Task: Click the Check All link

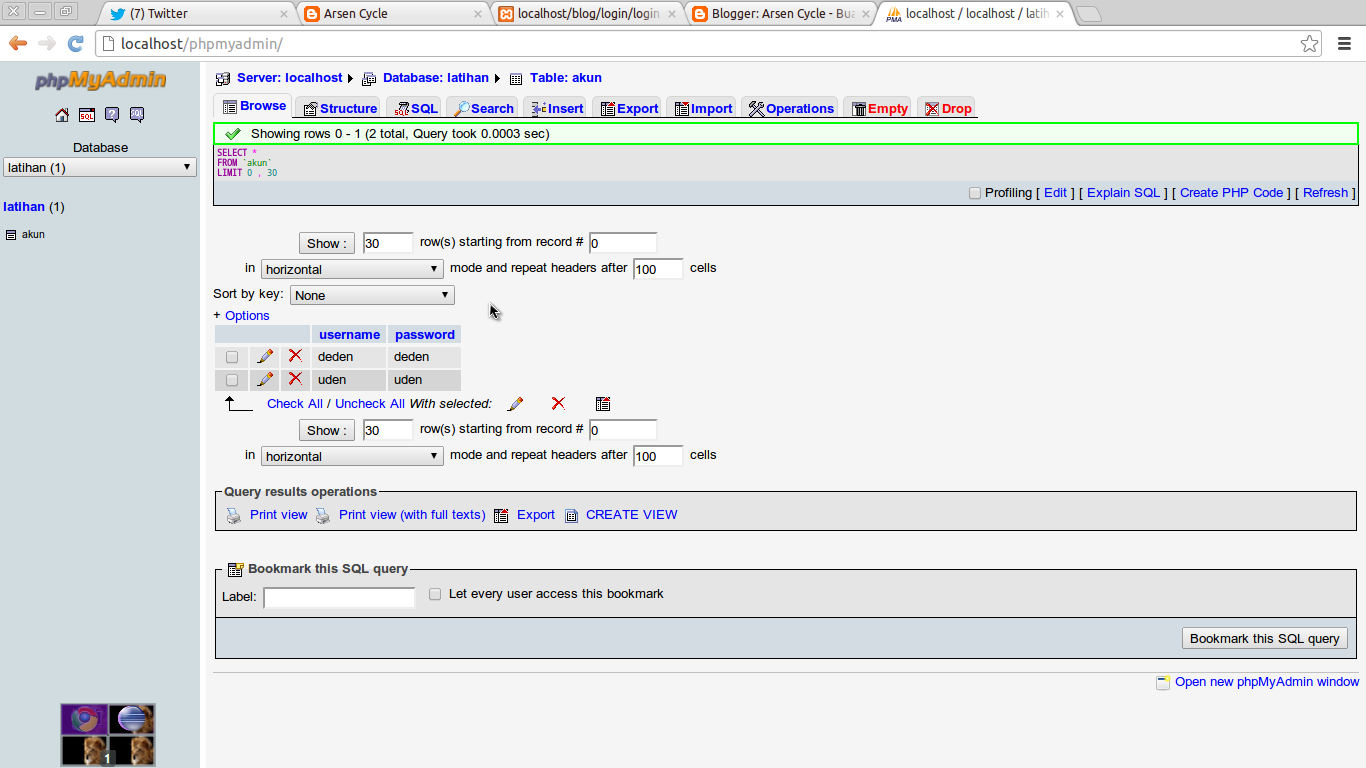Action: (294, 403)
